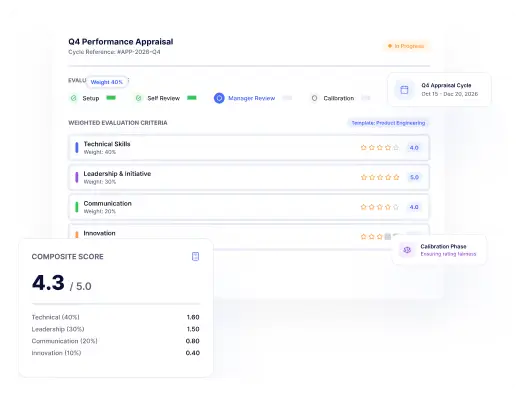The height and width of the screenshot is (400, 524).
Task: Click the Technical Skills 4.0 score badge
Action: pyautogui.click(x=414, y=148)
